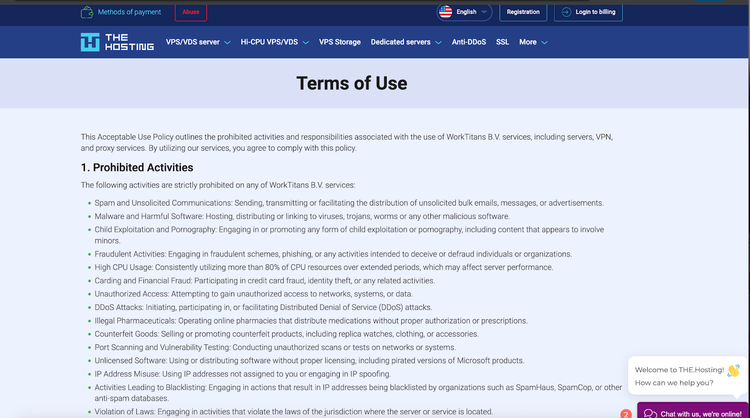Expand the VPS/VDS server menu
The height and width of the screenshot is (418, 750).
(x=198, y=42)
